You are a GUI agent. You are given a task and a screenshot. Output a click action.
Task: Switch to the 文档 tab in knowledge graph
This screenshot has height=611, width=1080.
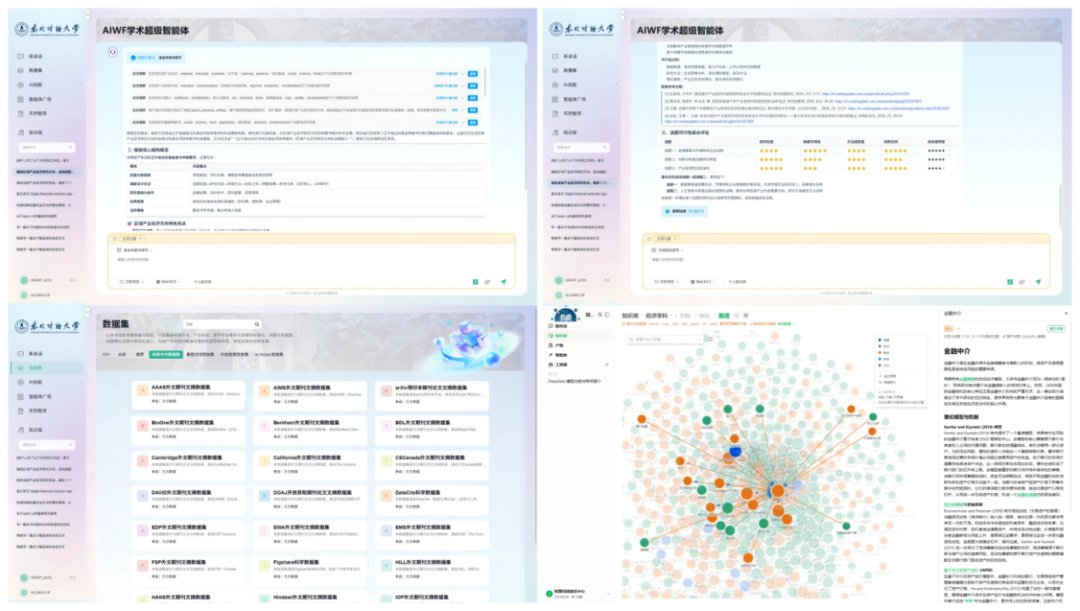click(x=685, y=315)
